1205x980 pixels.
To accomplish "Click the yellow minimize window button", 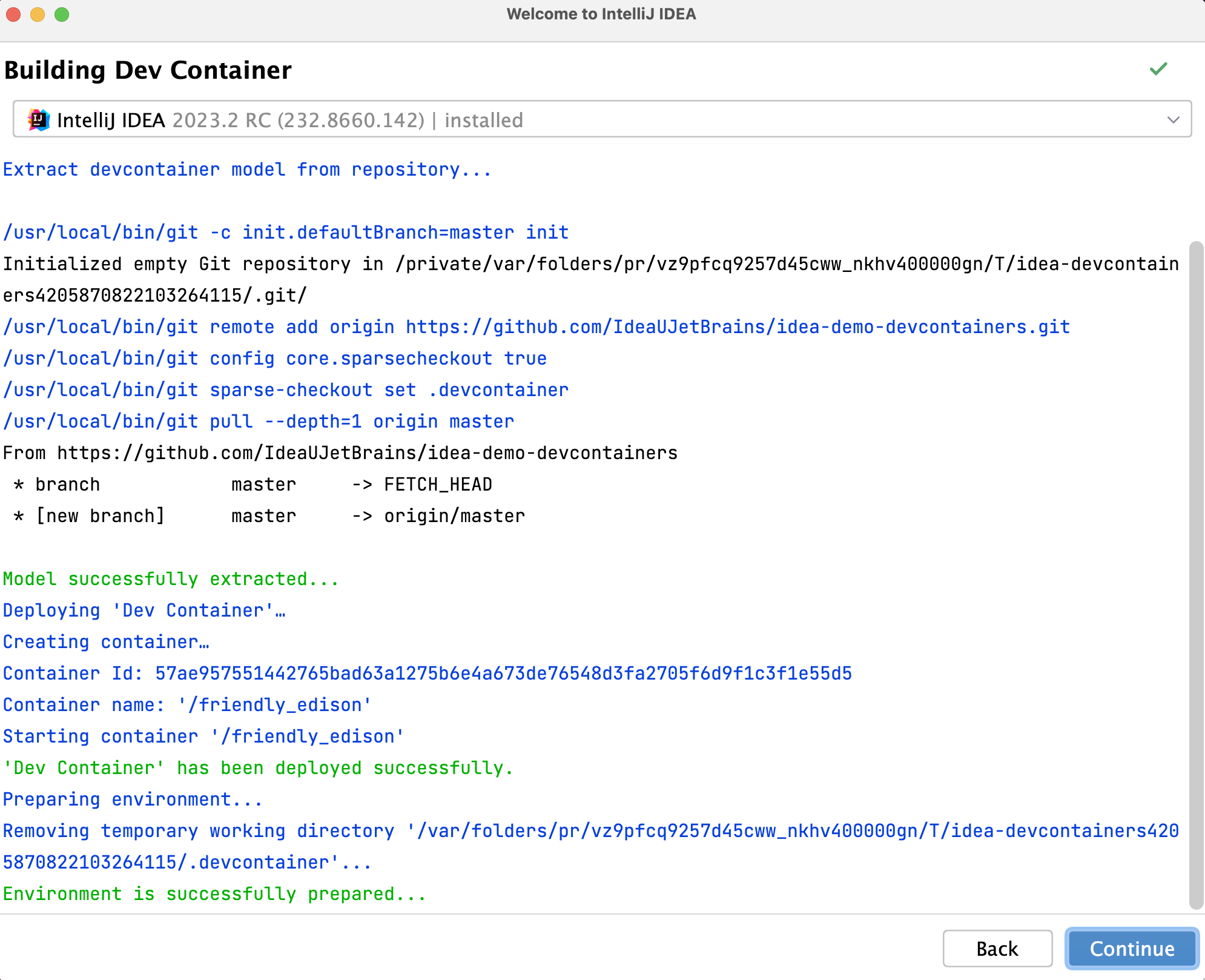I will point(38,14).
